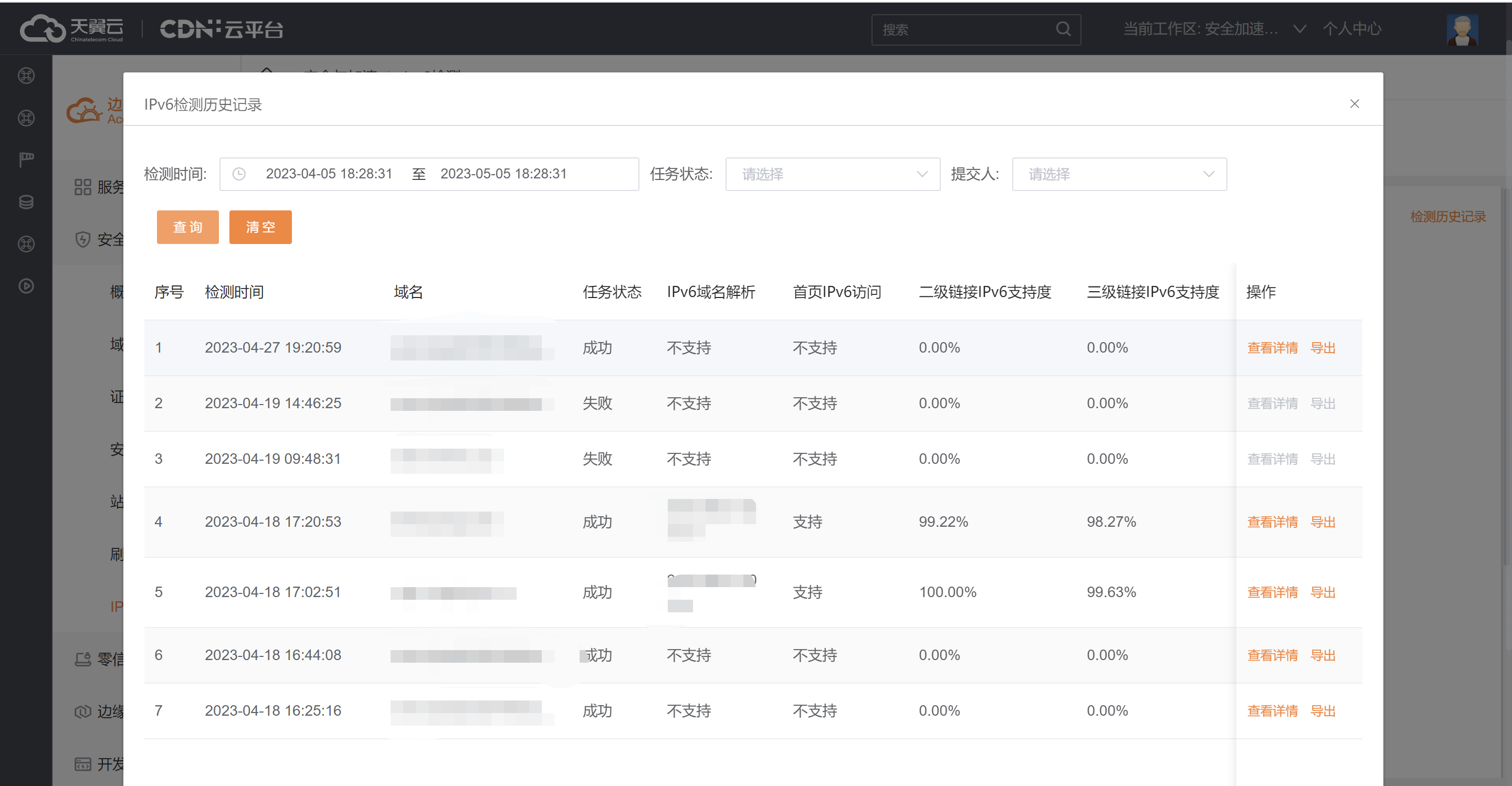This screenshot has width=1512, height=786.
Task: Export the row 1 record
Action: click(1322, 348)
